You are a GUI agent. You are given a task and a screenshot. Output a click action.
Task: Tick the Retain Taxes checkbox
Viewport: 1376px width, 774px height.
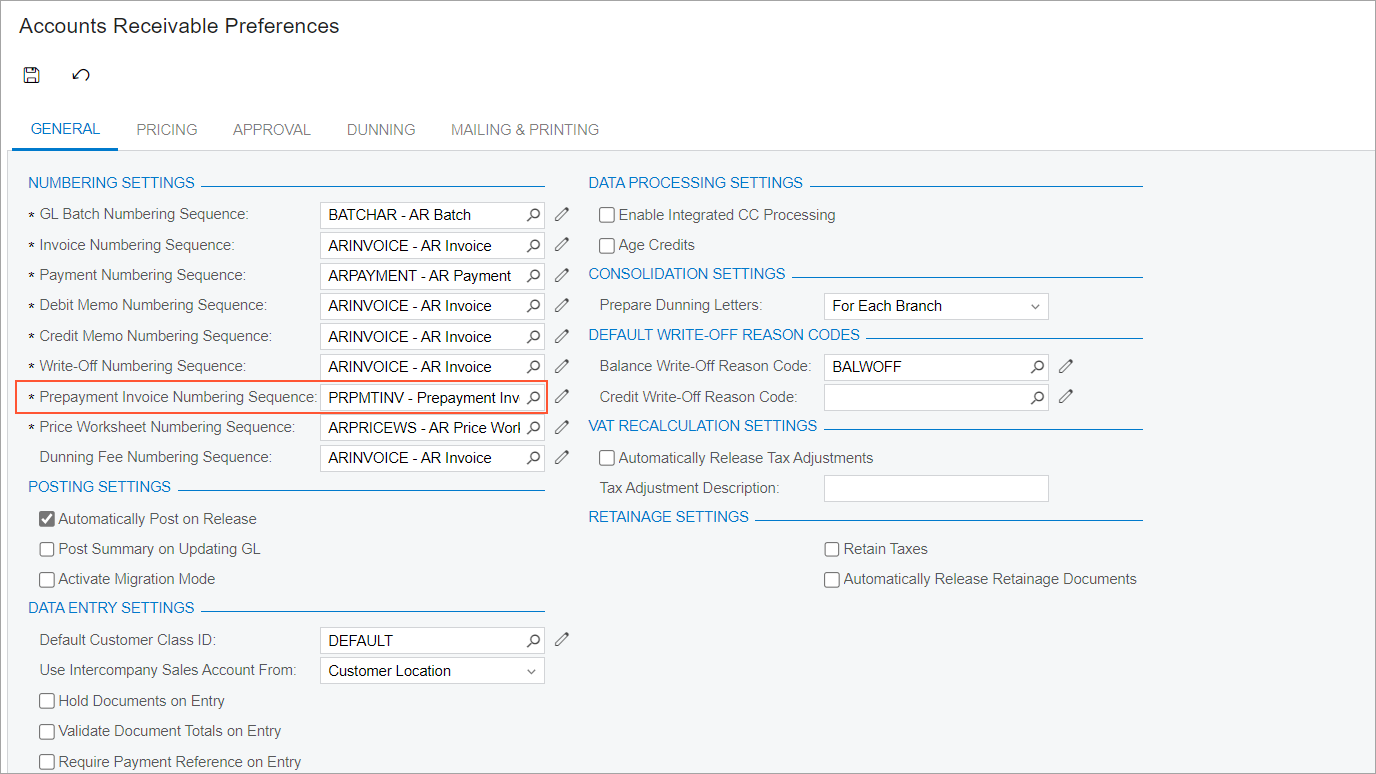(832, 549)
